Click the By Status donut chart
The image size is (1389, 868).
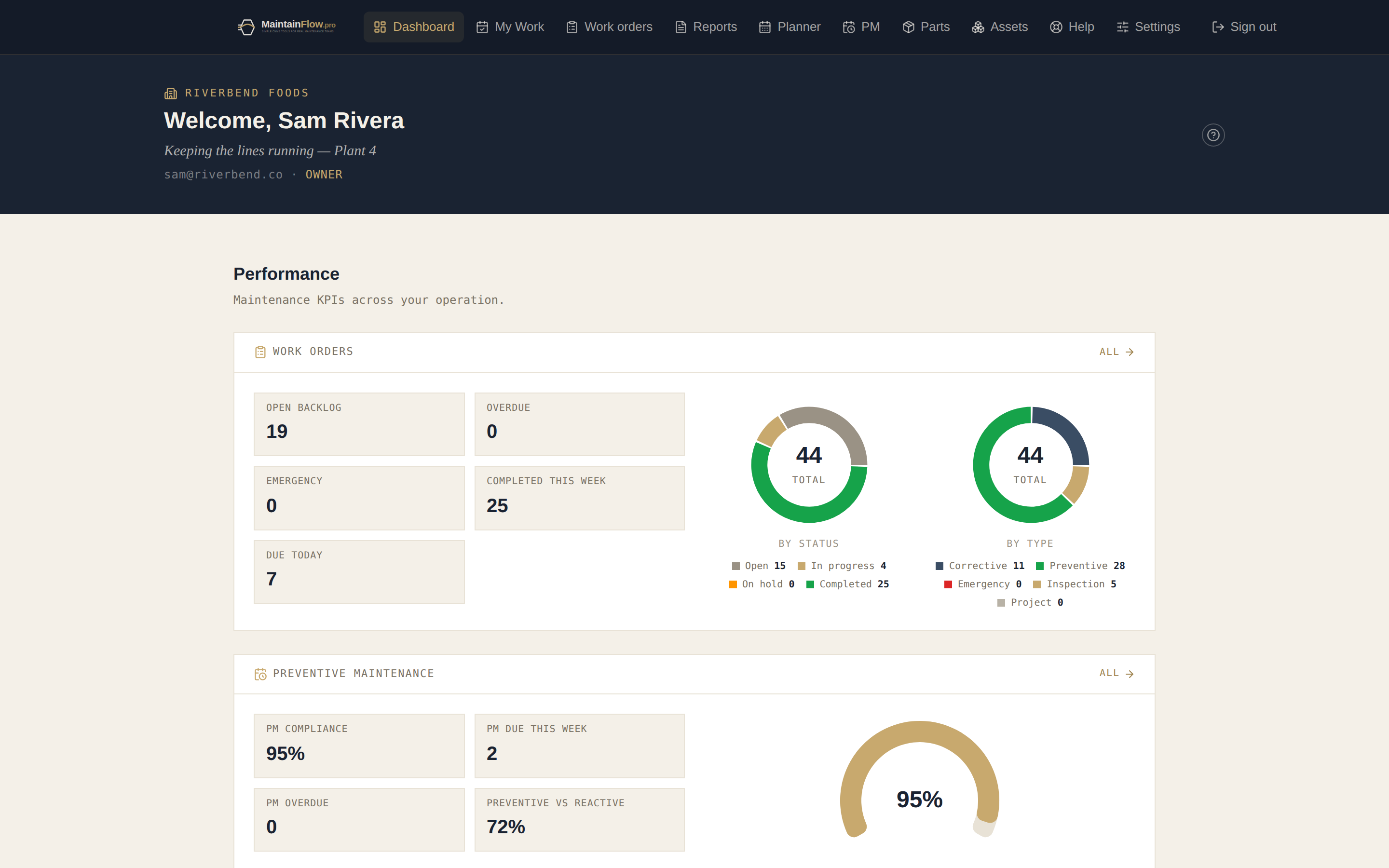click(x=809, y=464)
